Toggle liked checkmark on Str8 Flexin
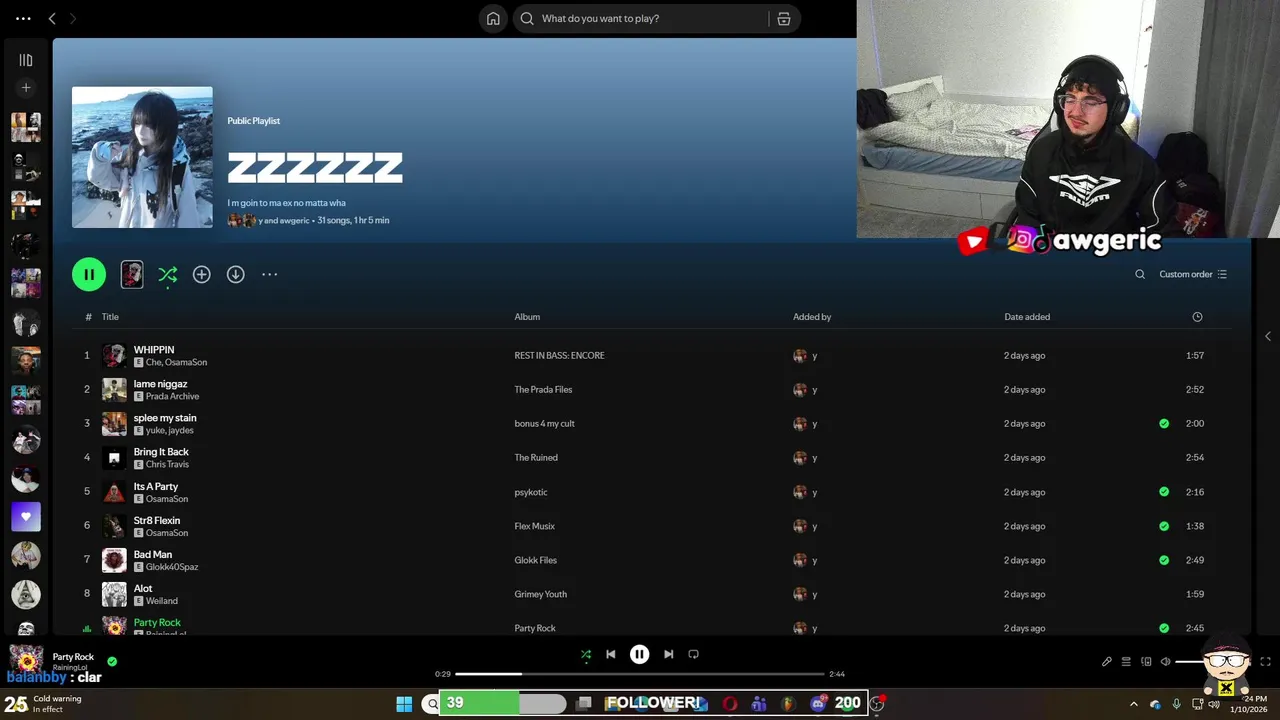1280x720 pixels. (x=1164, y=526)
